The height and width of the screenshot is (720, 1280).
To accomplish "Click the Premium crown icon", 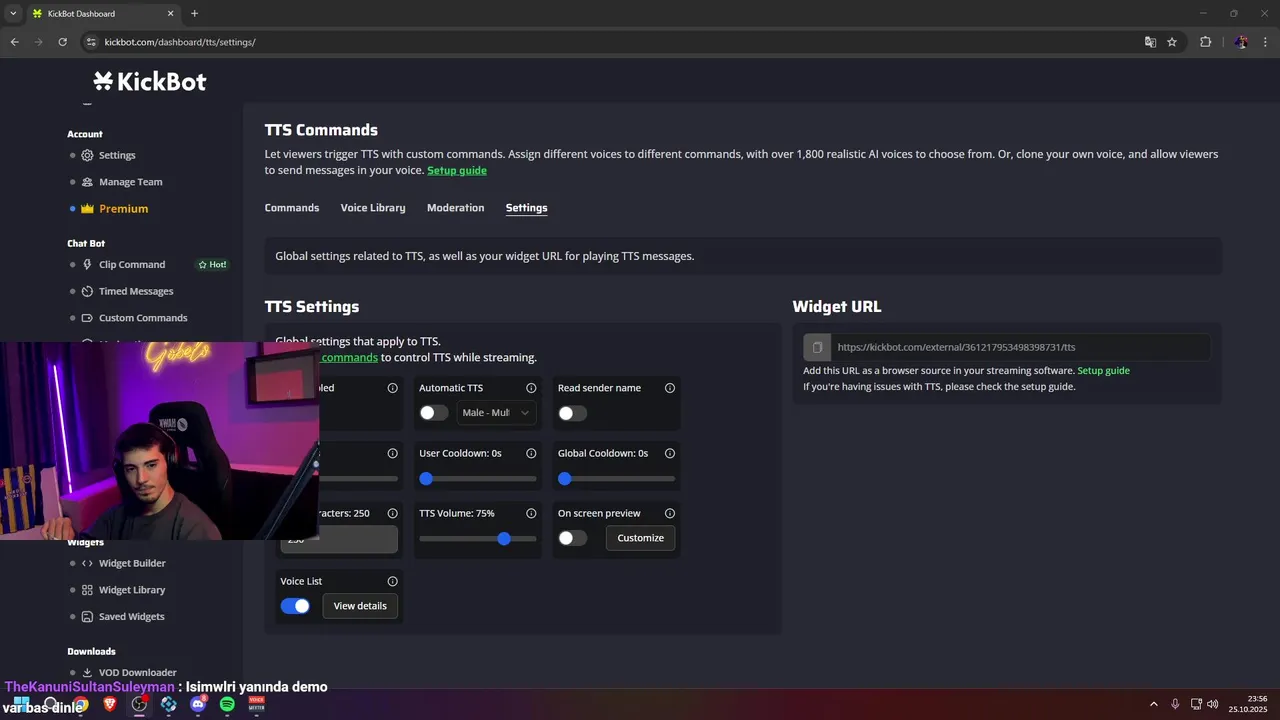I will [87, 209].
